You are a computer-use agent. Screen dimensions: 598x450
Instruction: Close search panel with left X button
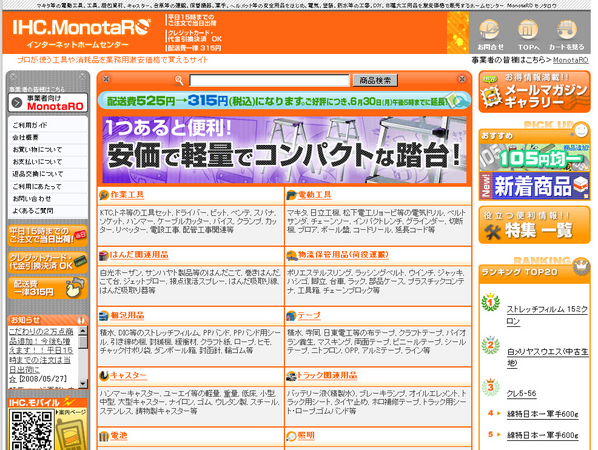[x=106, y=79]
